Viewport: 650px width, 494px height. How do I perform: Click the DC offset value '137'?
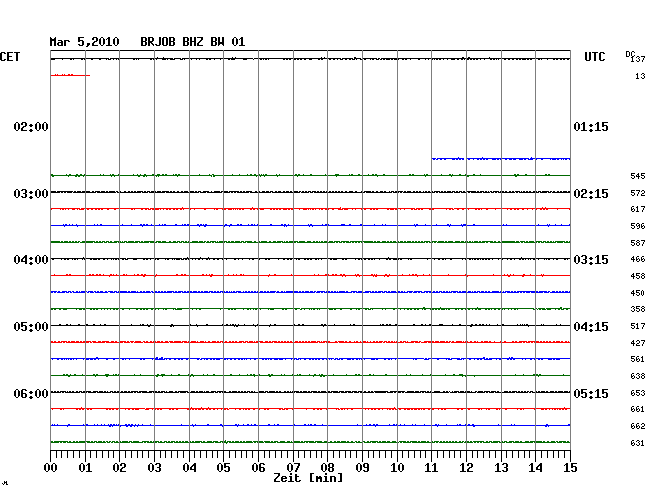(x=638, y=59)
